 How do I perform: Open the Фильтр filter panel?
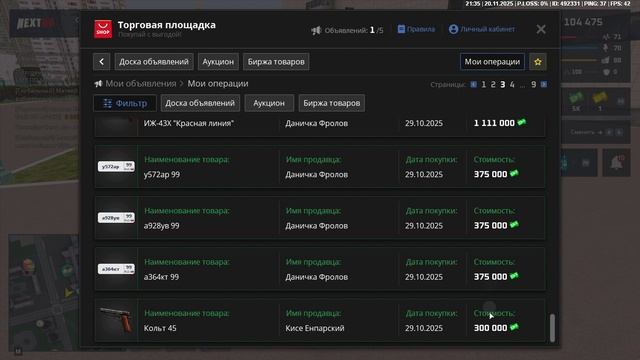click(124, 103)
